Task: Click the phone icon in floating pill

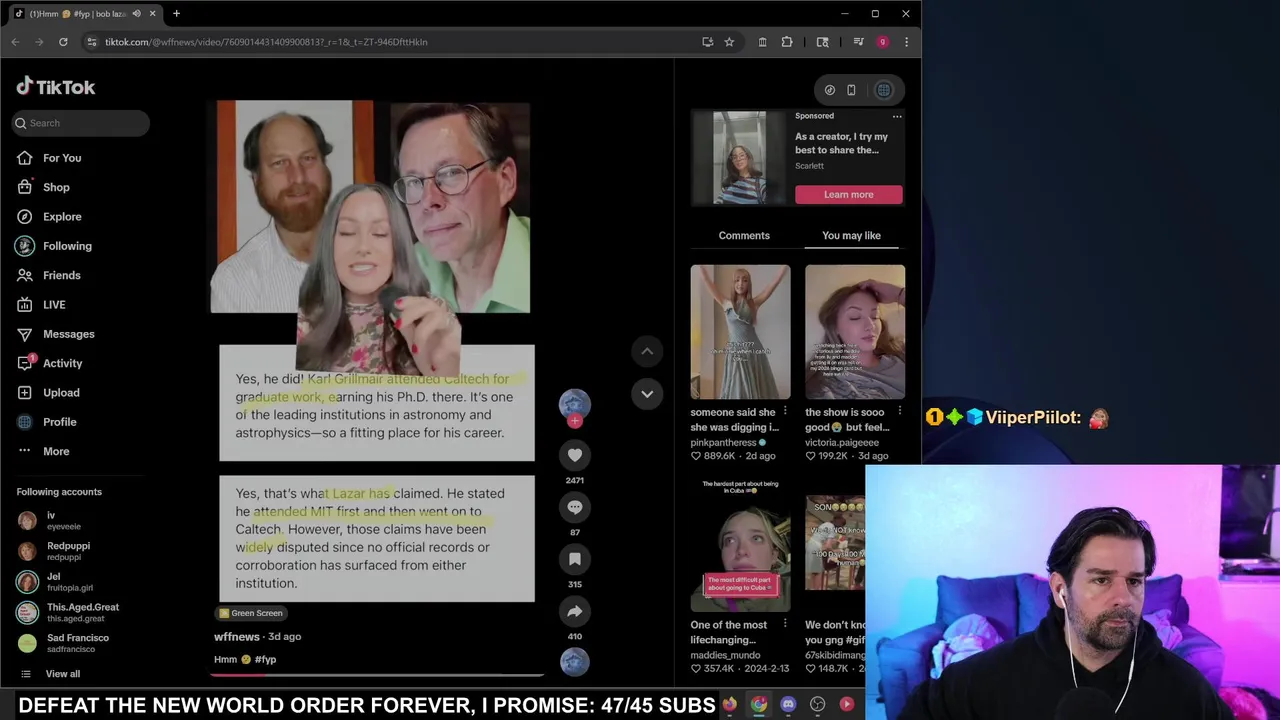Action: [x=851, y=90]
